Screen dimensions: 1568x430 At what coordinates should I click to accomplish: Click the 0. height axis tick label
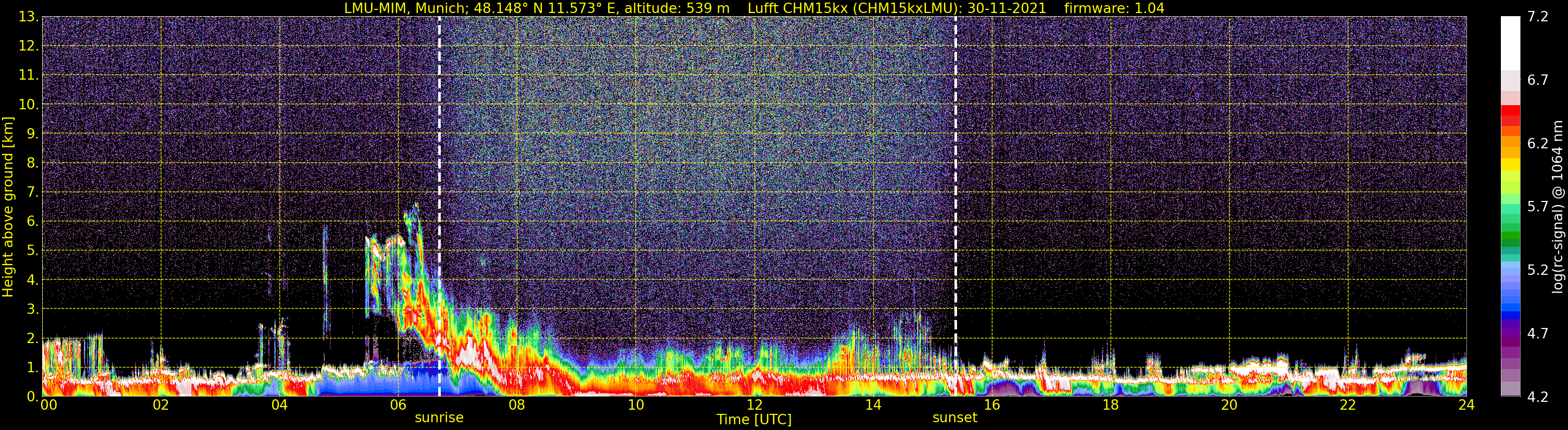pos(33,397)
